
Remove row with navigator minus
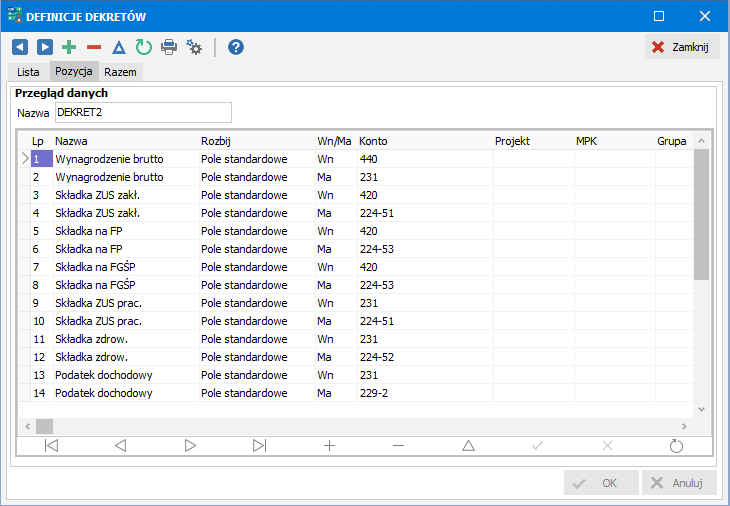coord(399,446)
